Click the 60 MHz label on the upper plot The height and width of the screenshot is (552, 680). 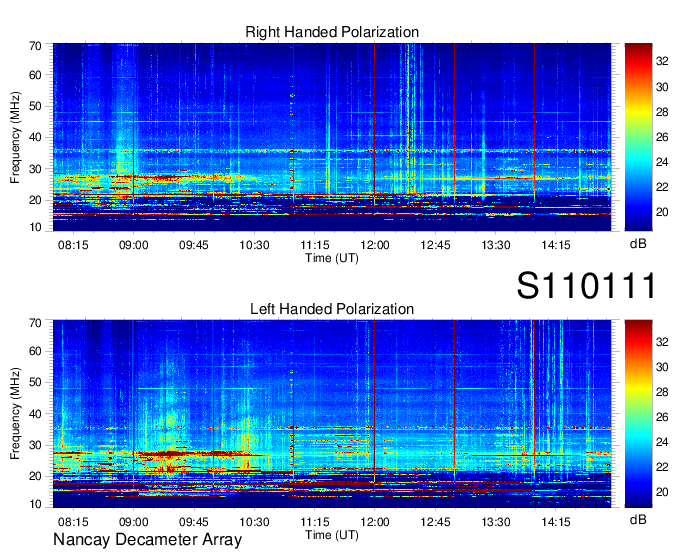[35, 75]
